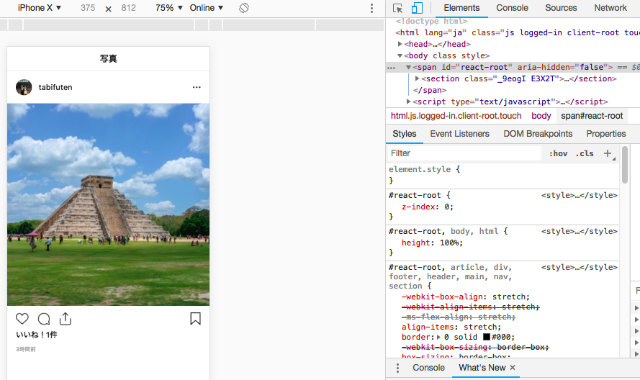The width and height of the screenshot is (640, 380).
Task: Open the Sources tab
Action: (x=561, y=8)
